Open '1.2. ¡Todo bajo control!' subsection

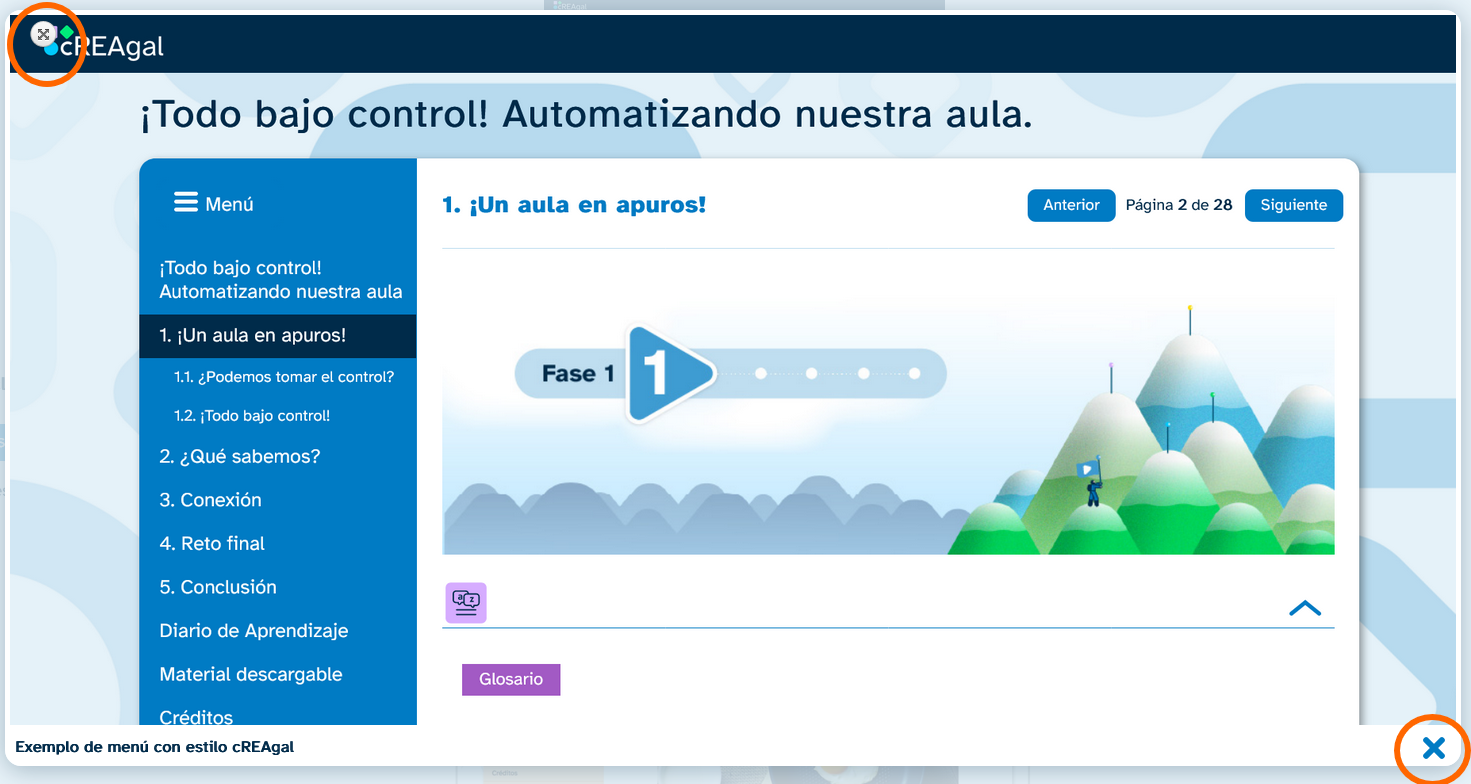pos(252,416)
